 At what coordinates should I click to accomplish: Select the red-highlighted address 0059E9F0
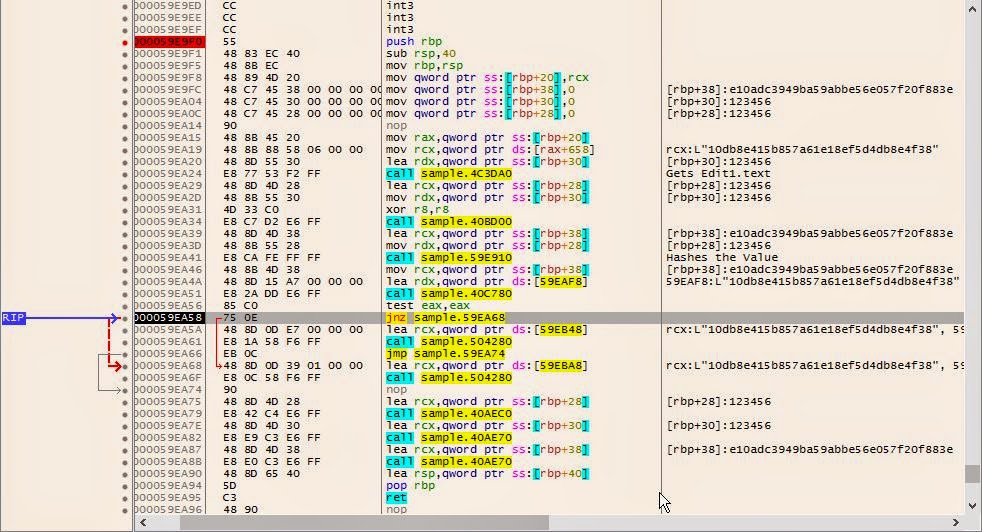pos(169,42)
